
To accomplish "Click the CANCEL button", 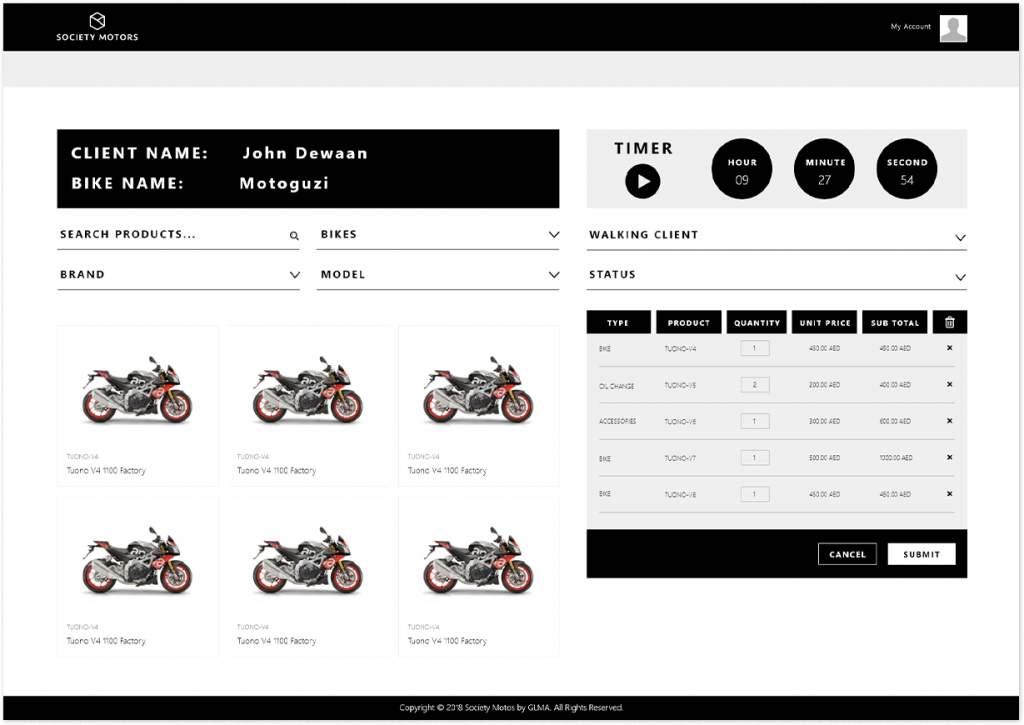I will [847, 554].
